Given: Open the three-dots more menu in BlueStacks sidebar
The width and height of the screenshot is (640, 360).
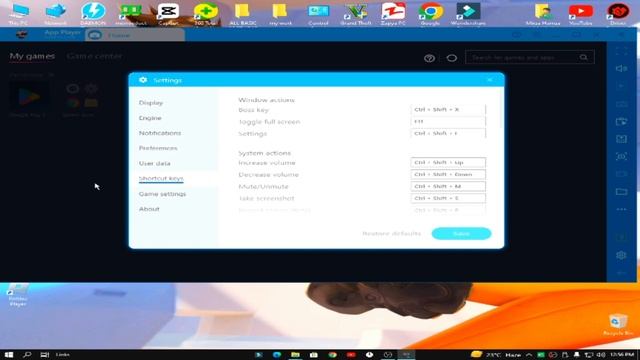Looking at the screenshot, I should pos(621,209).
